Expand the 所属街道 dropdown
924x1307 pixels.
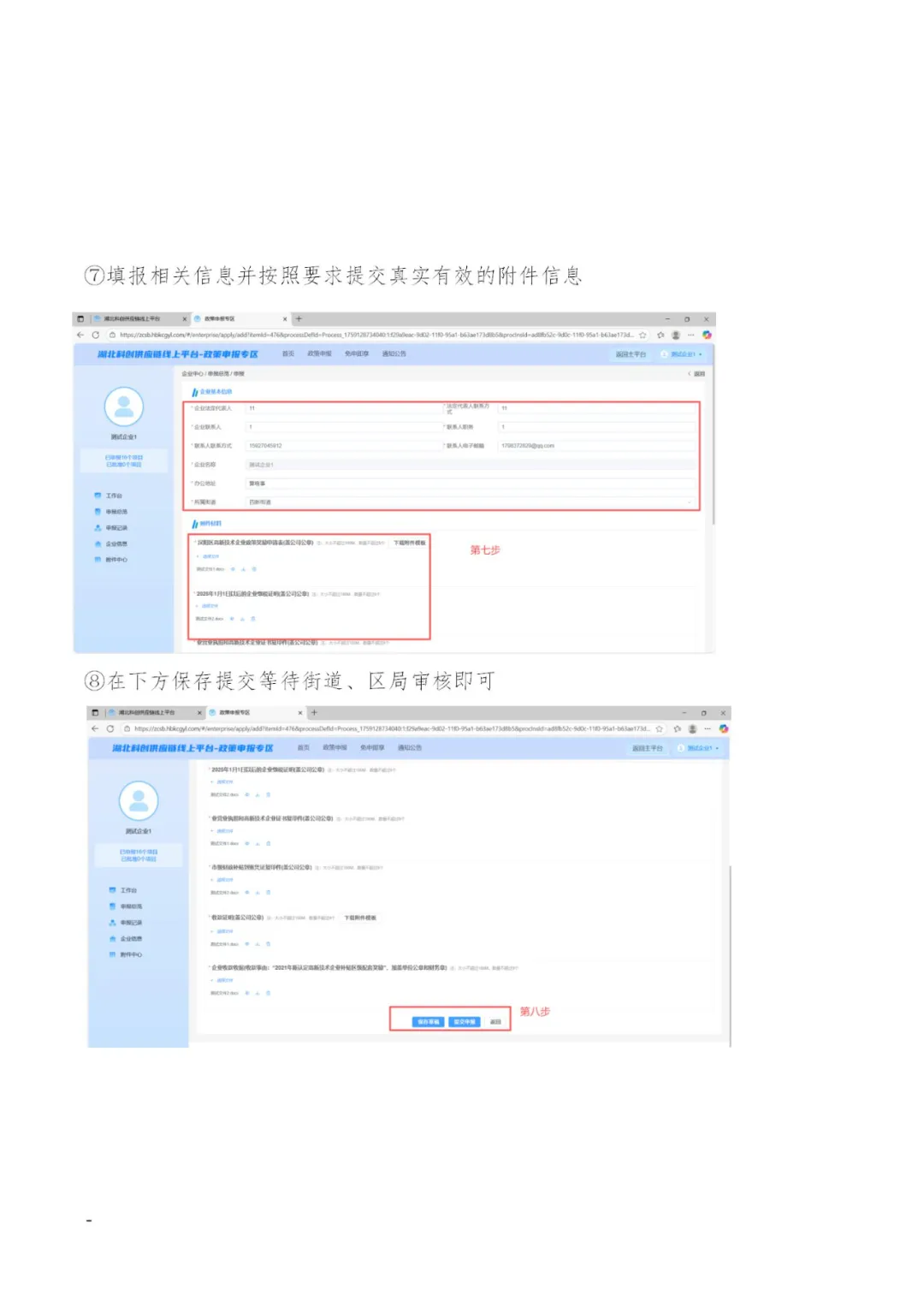pyautogui.click(x=690, y=502)
